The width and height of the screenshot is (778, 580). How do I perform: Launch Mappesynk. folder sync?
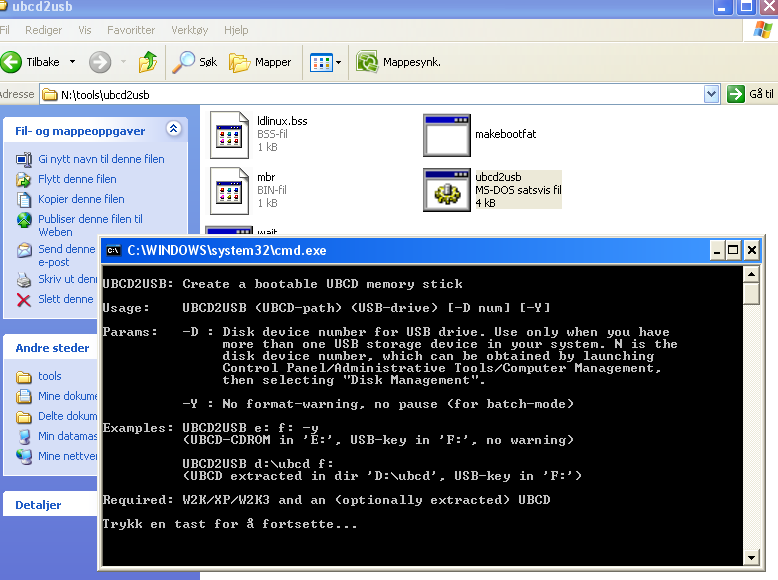coord(398,63)
